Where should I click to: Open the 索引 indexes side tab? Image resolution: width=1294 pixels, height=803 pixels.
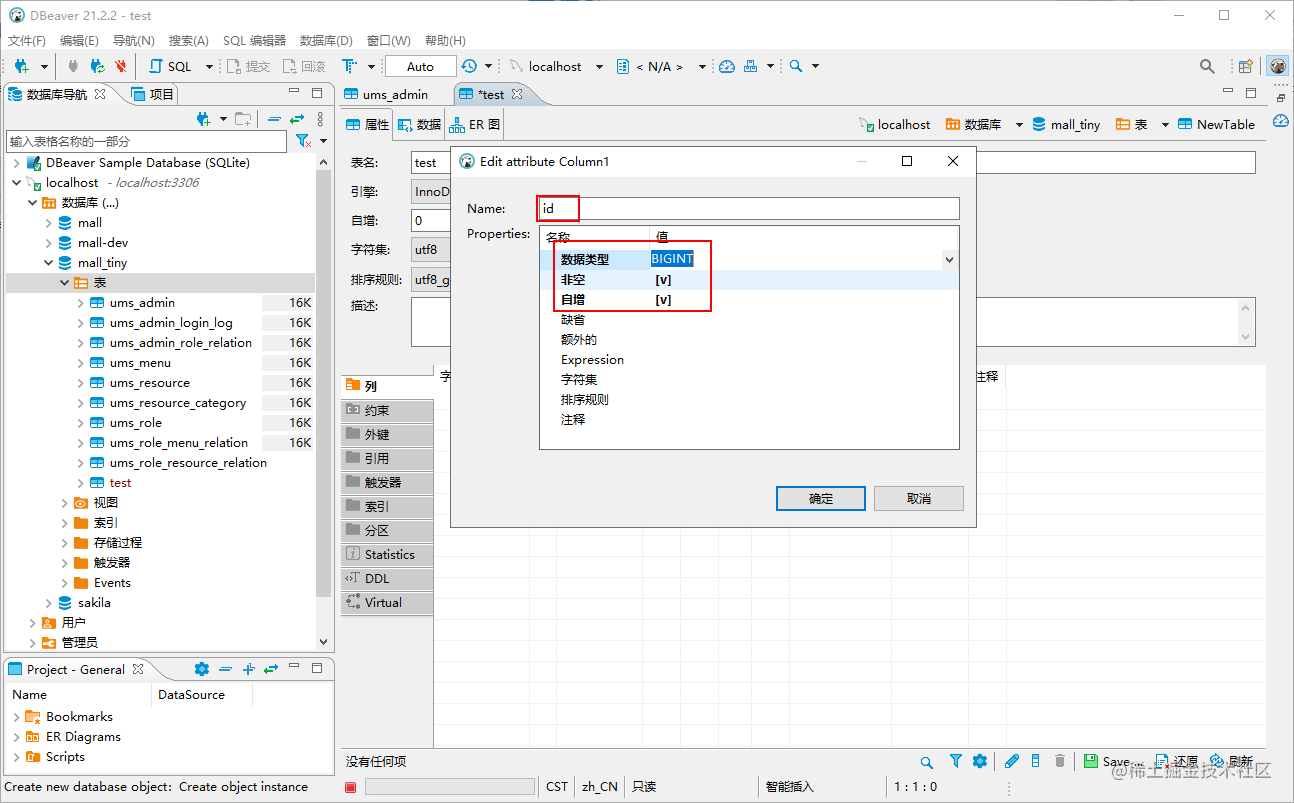[x=387, y=507]
